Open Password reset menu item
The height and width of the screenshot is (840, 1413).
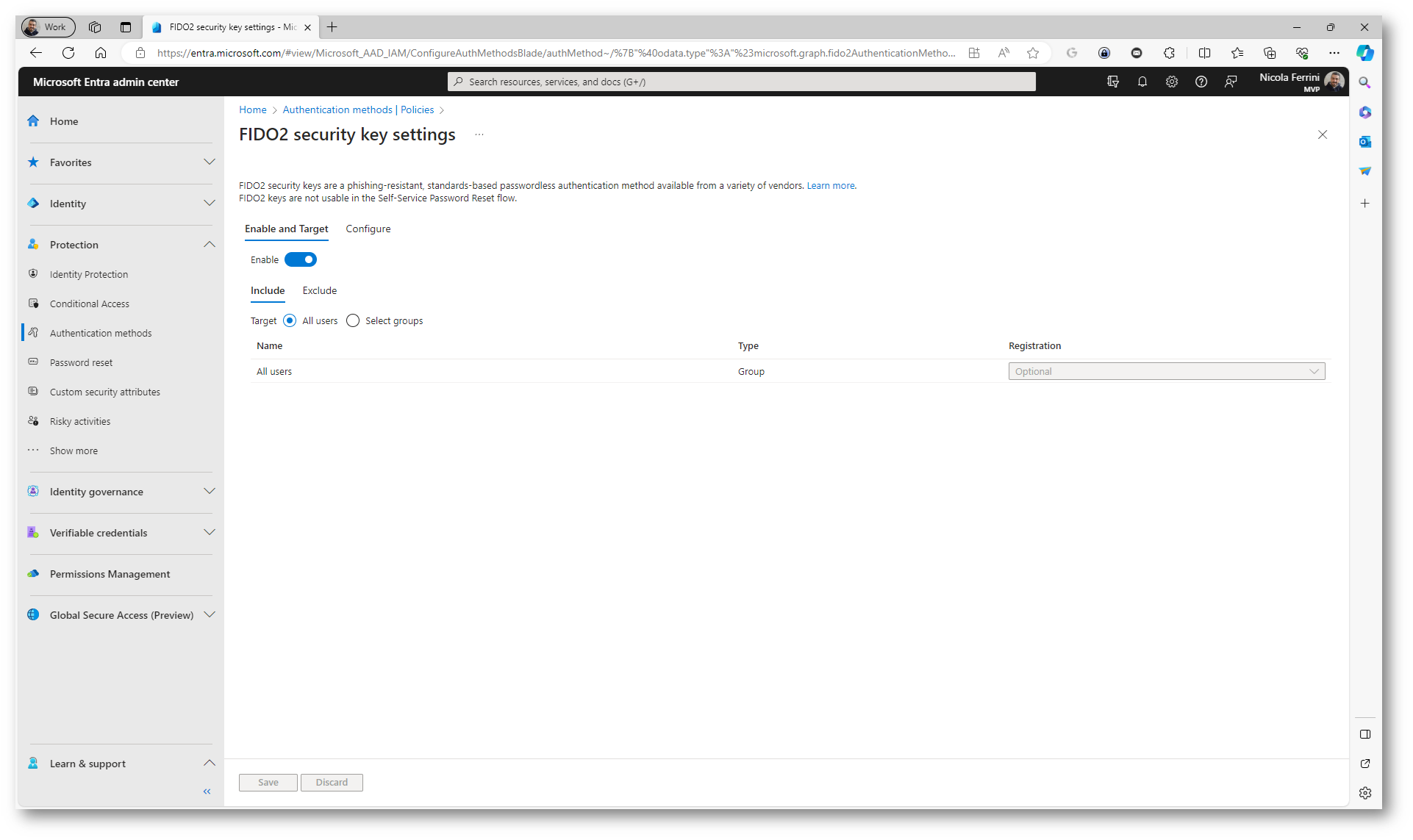coord(81,362)
